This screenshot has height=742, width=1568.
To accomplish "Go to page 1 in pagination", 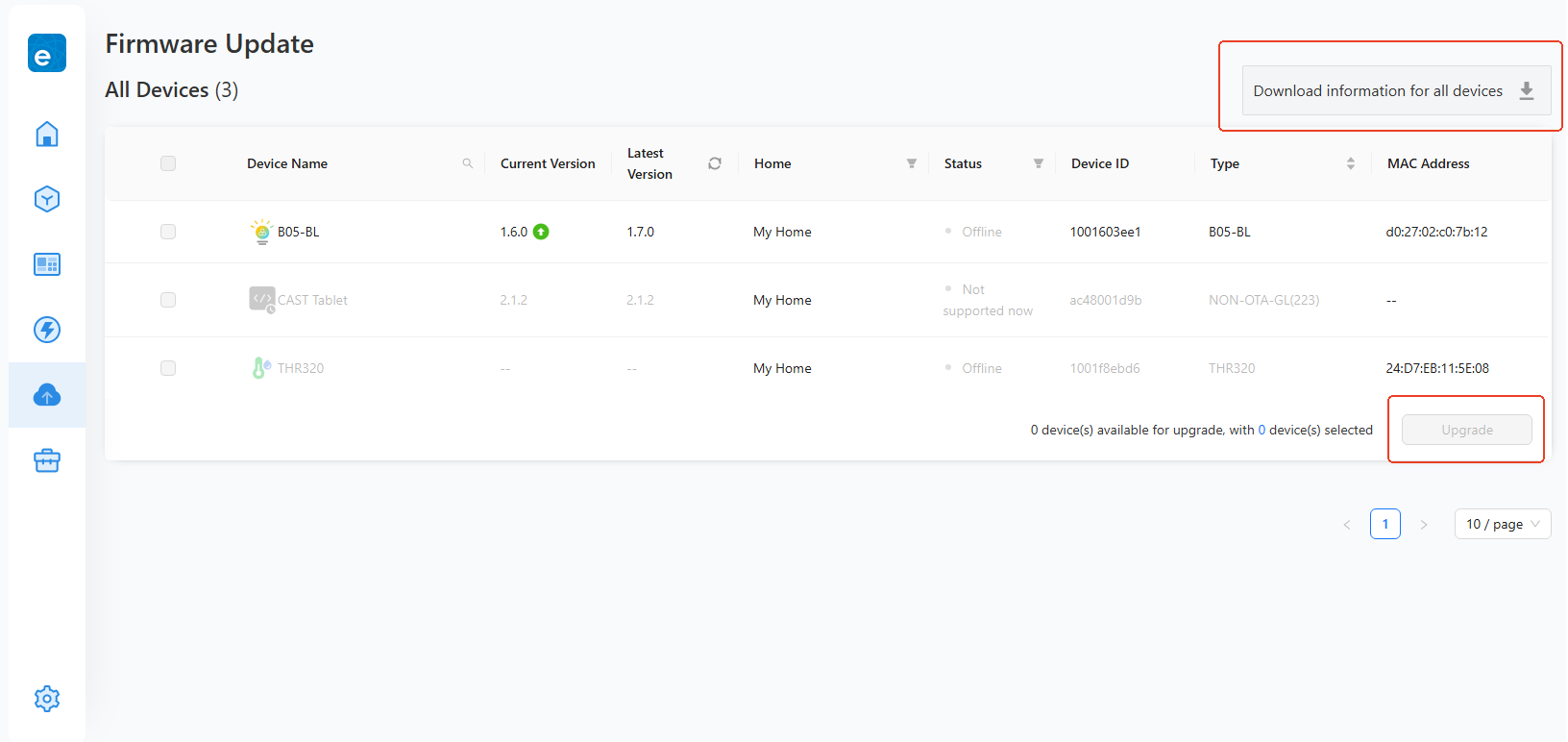I will (x=1384, y=524).
